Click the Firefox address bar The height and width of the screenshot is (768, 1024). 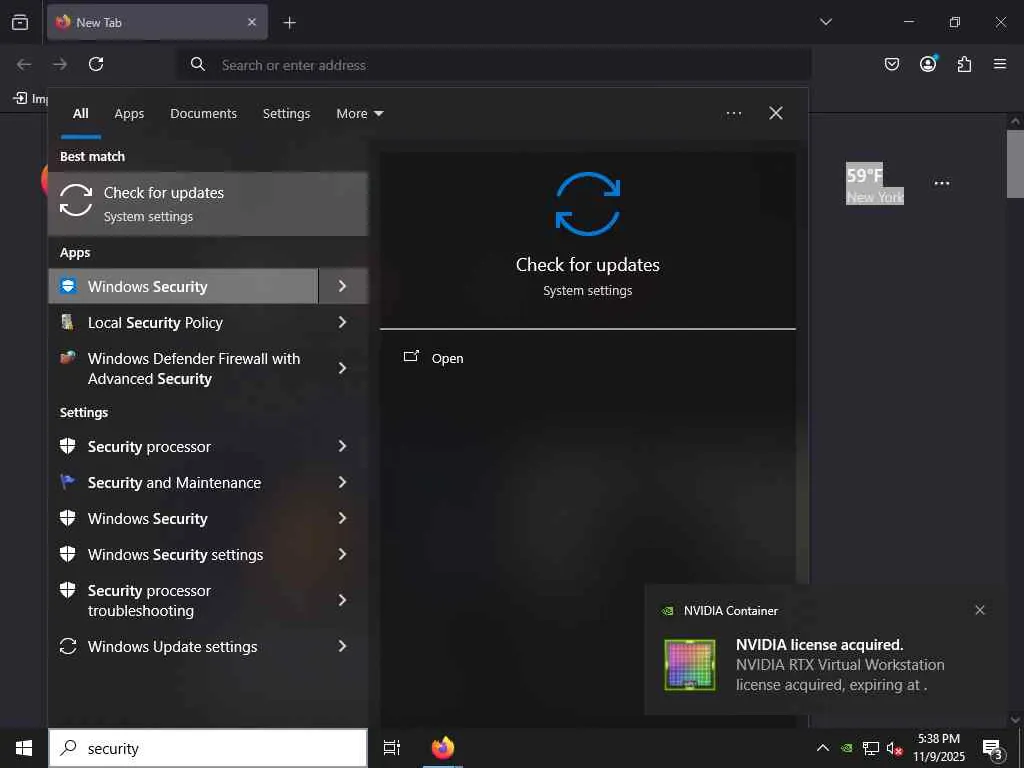[494, 65]
